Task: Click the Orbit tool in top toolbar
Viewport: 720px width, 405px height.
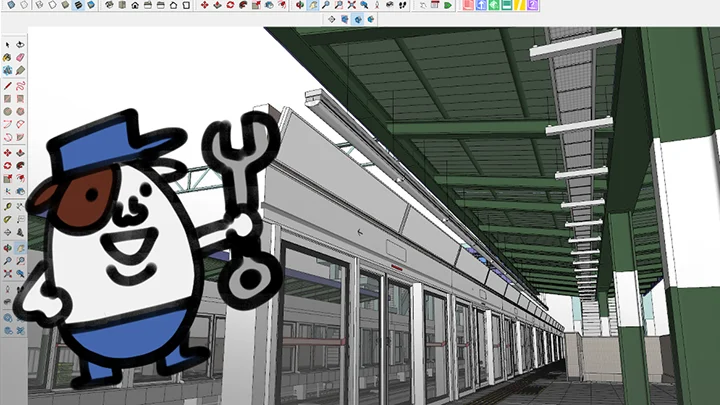Action: (299, 5)
